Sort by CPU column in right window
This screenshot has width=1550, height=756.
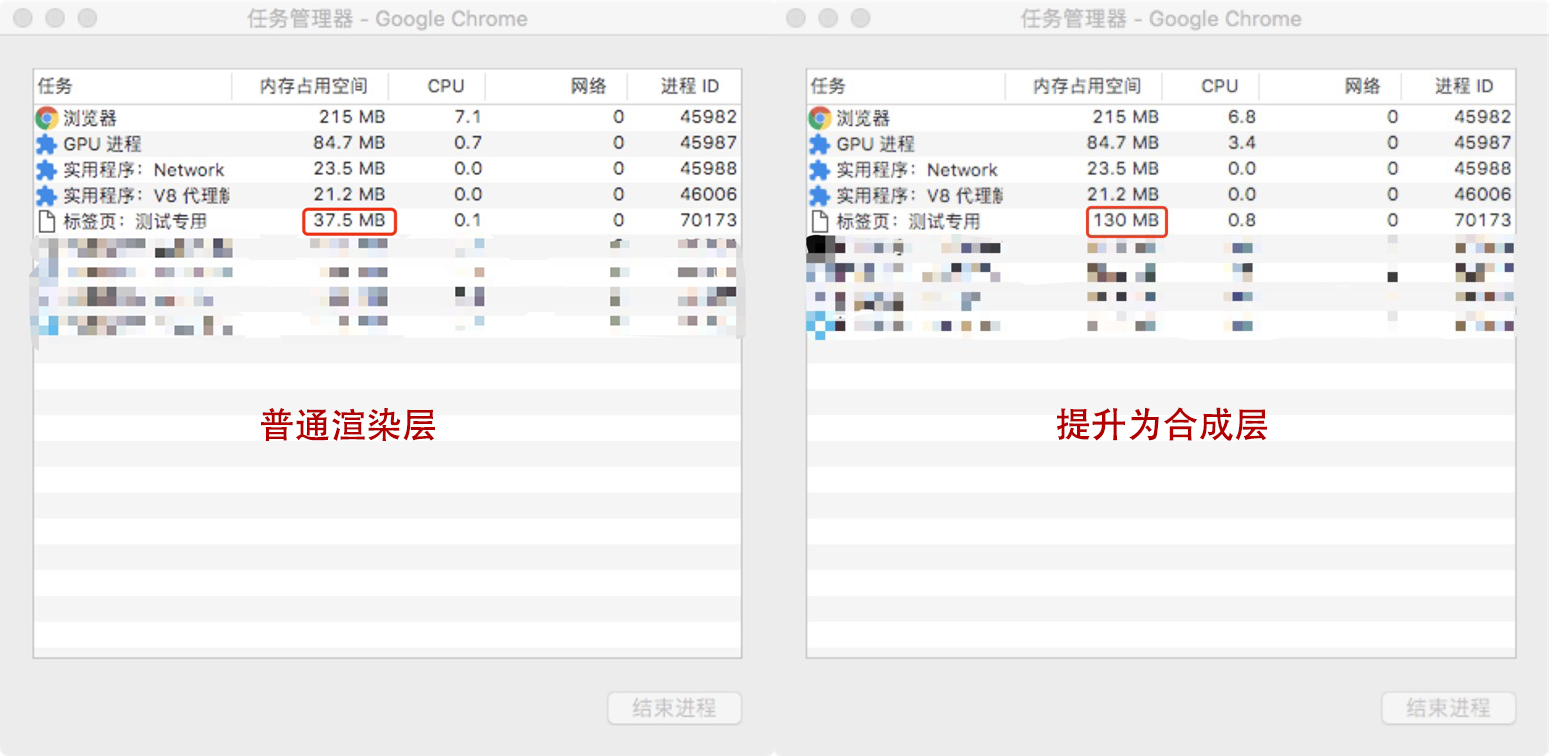tap(1212, 86)
